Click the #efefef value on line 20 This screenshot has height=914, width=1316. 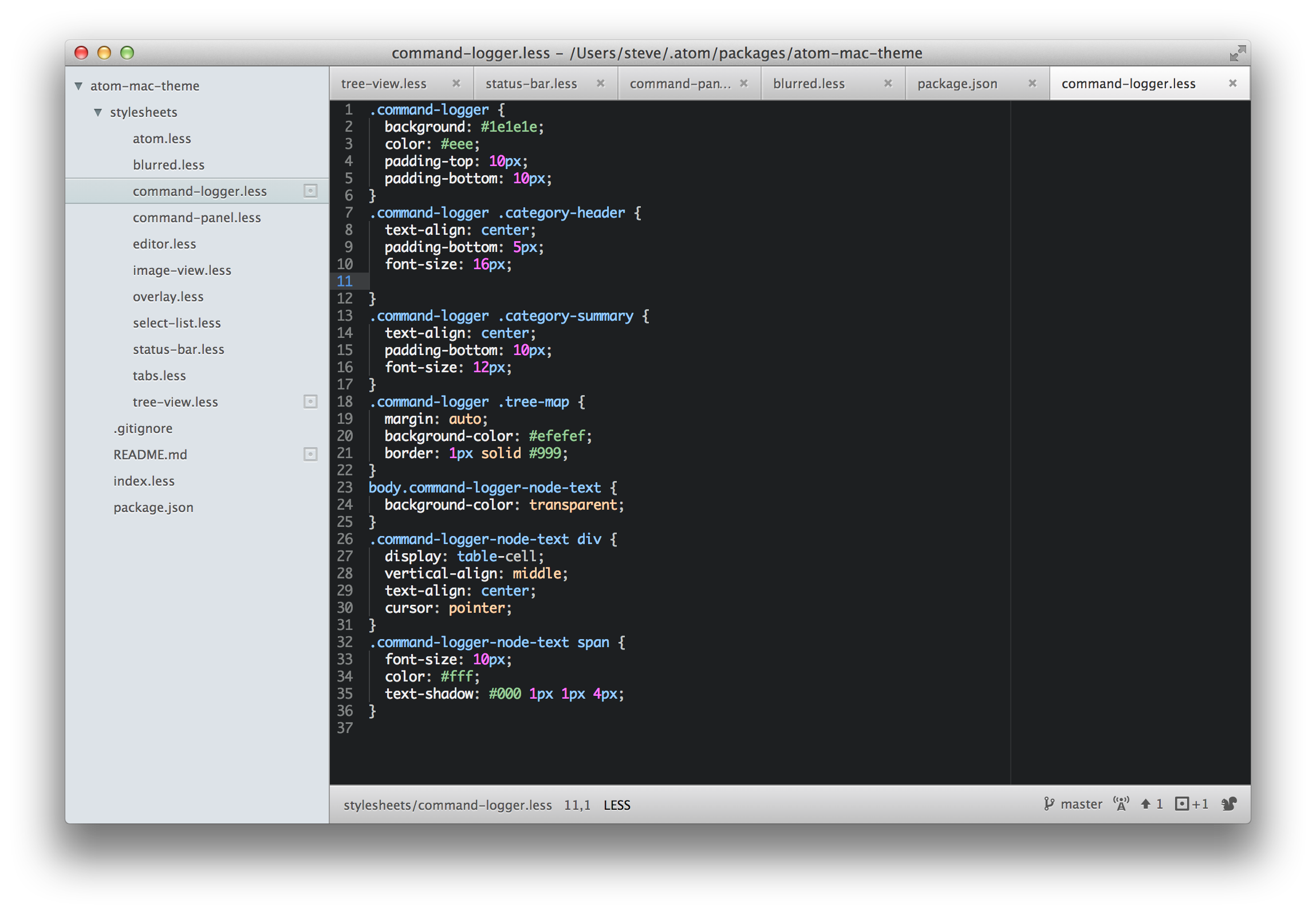pos(557,436)
